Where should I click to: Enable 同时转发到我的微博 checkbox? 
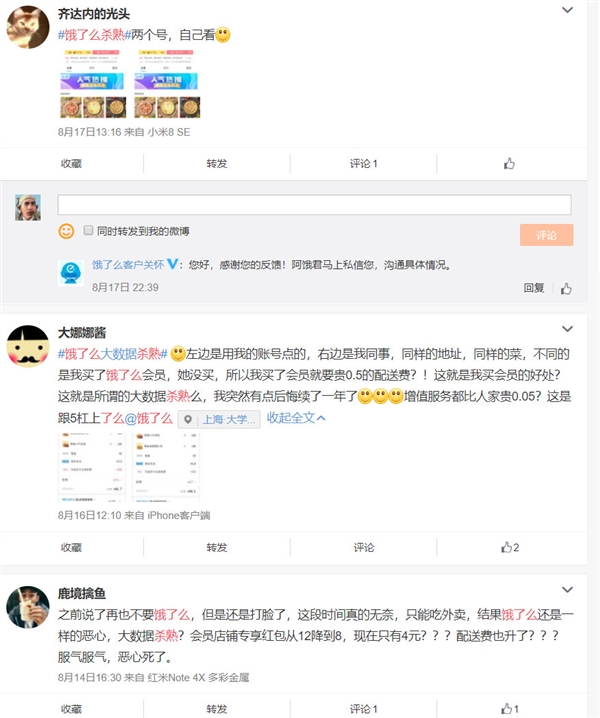[x=88, y=230]
